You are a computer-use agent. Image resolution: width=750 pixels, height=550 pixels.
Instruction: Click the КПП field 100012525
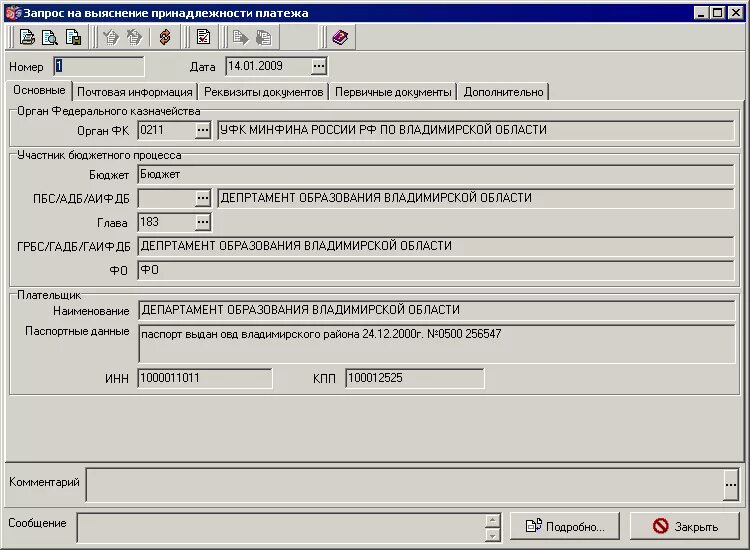coord(415,378)
